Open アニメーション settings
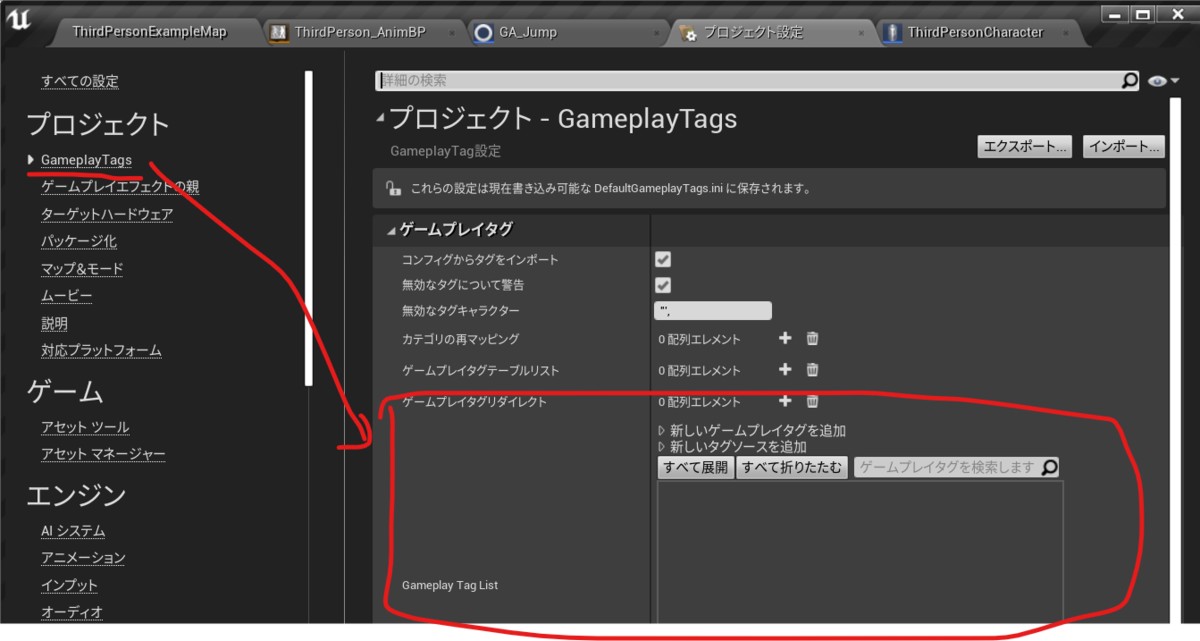This screenshot has height=641, width=1200. point(83,558)
